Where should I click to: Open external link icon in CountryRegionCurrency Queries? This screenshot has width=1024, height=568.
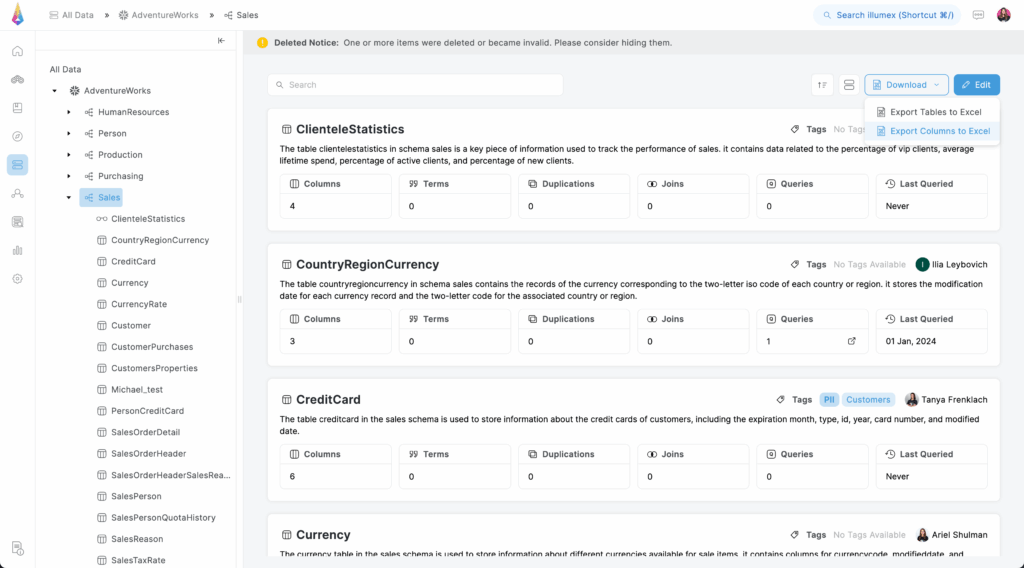pos(852,341)
